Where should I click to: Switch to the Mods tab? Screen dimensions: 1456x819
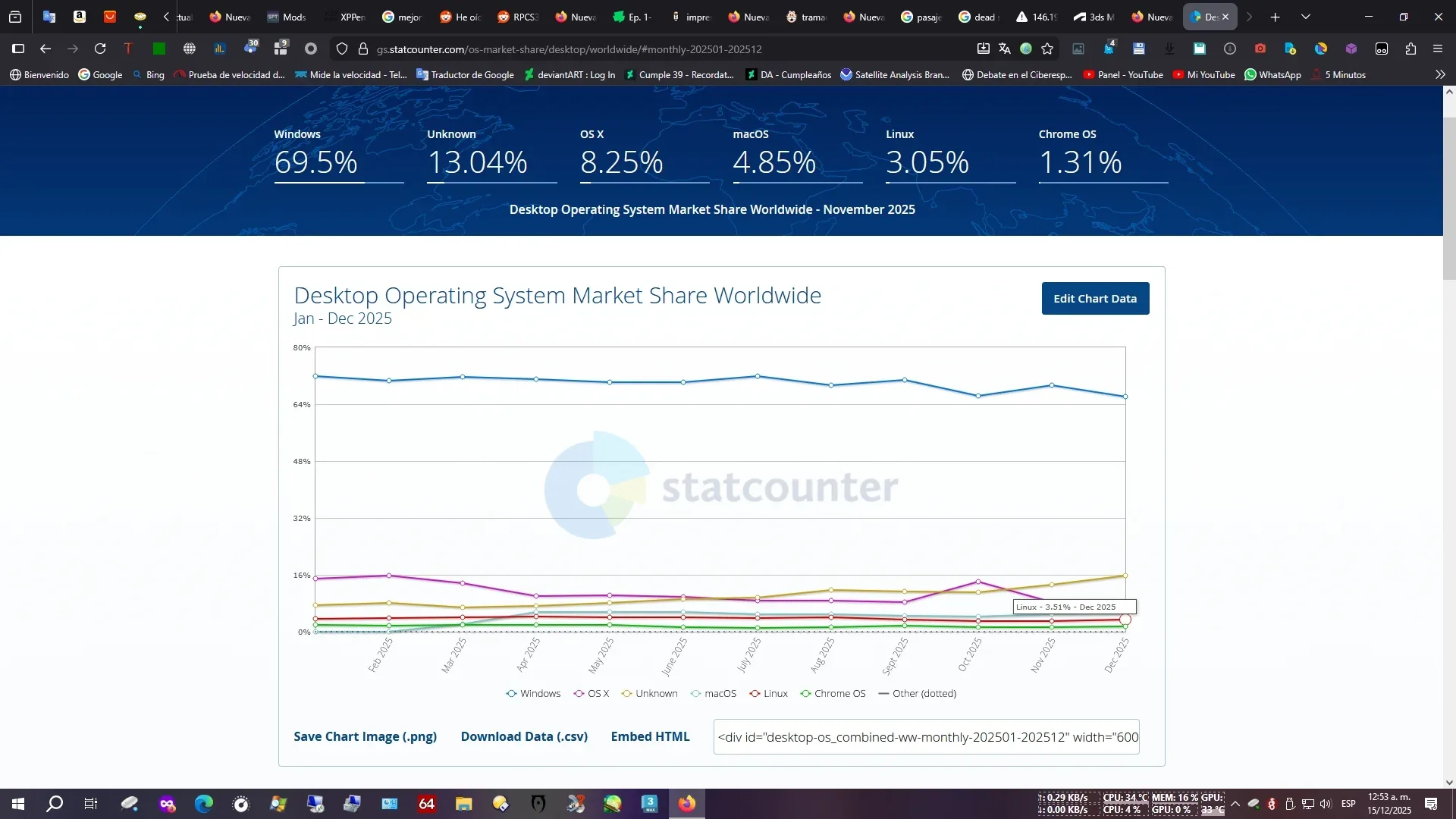287,17
